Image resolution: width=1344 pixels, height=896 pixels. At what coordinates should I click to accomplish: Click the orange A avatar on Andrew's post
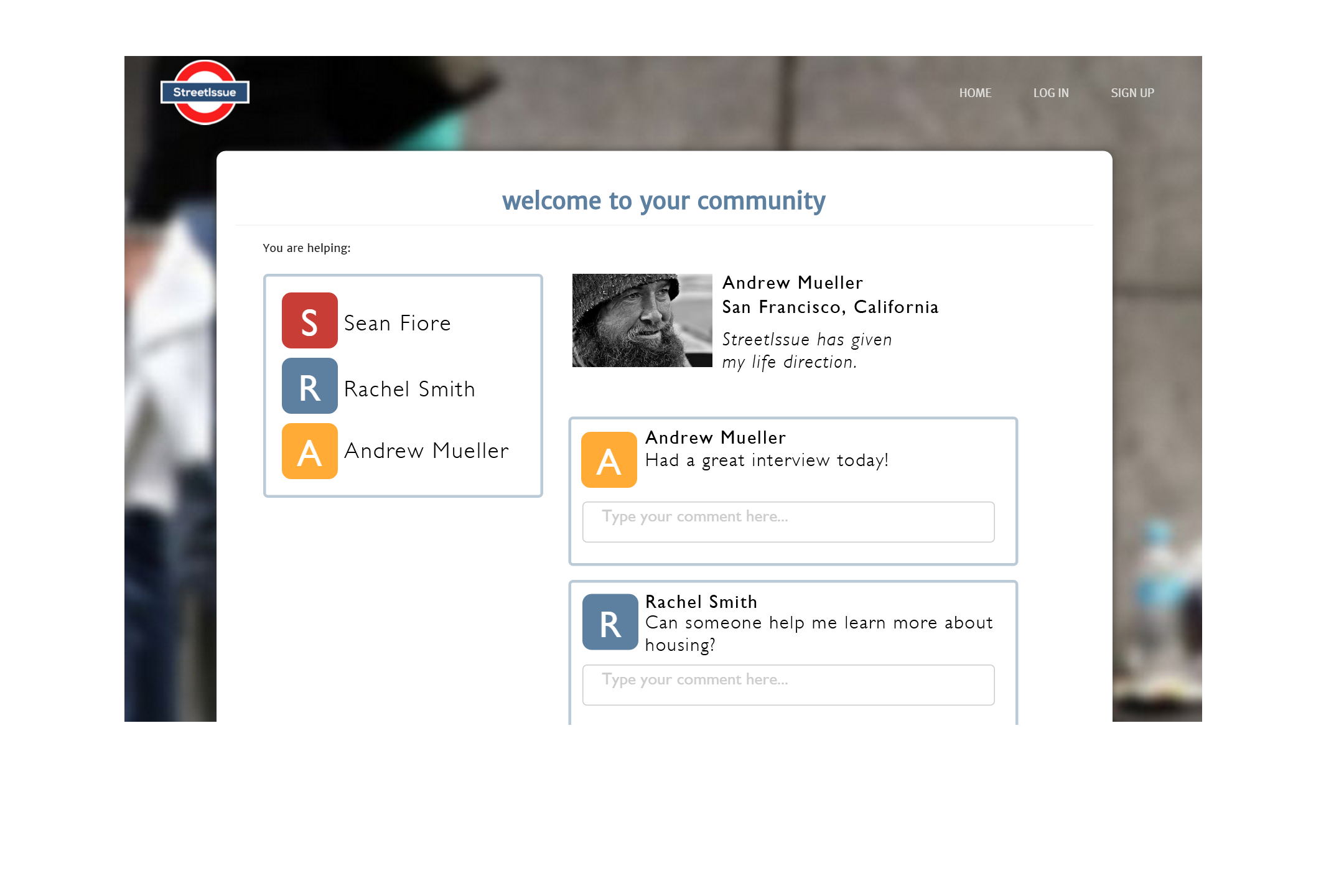tap(609, 460)
